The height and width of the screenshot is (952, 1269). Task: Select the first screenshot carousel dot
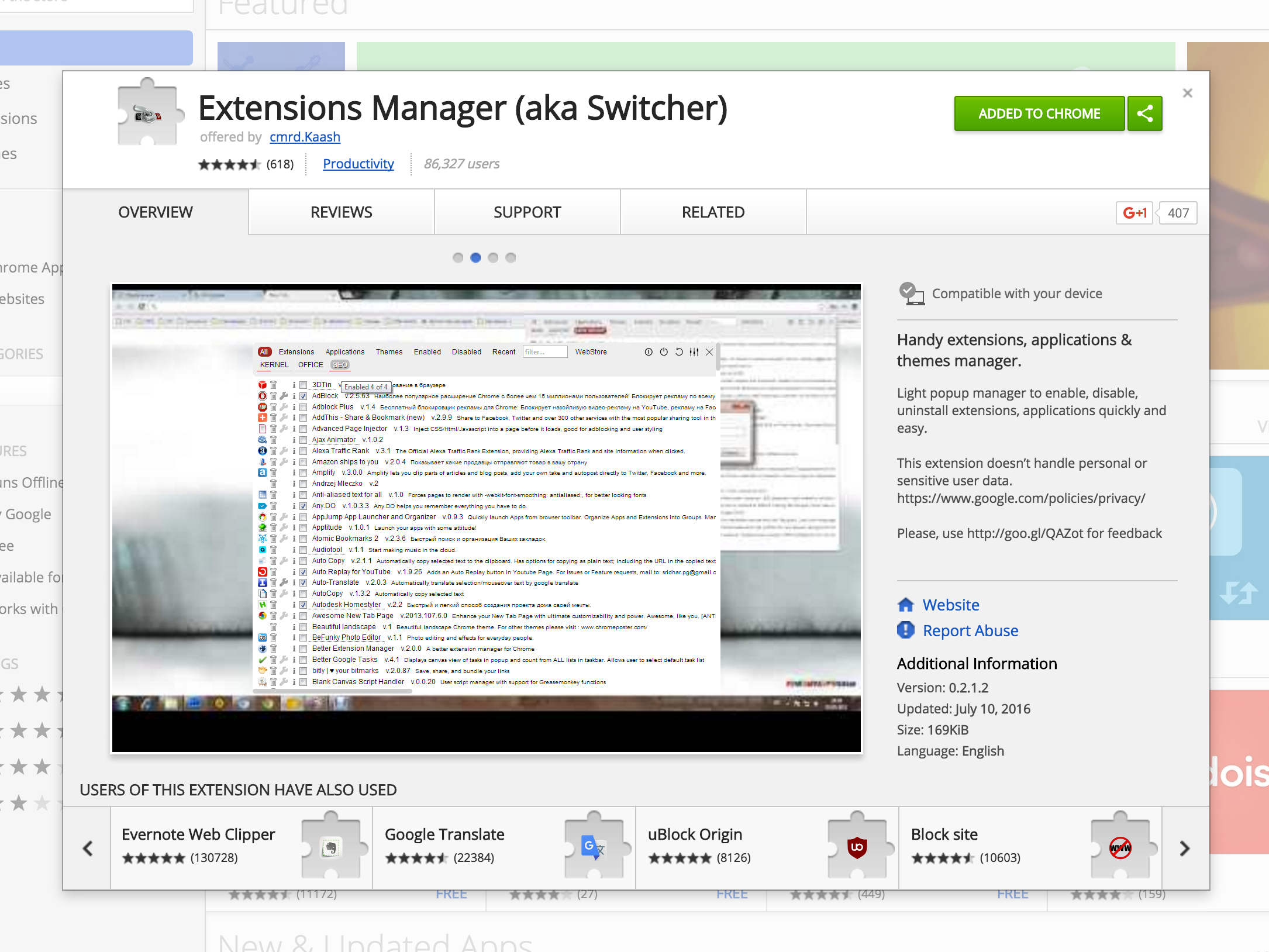pos(458,258)
